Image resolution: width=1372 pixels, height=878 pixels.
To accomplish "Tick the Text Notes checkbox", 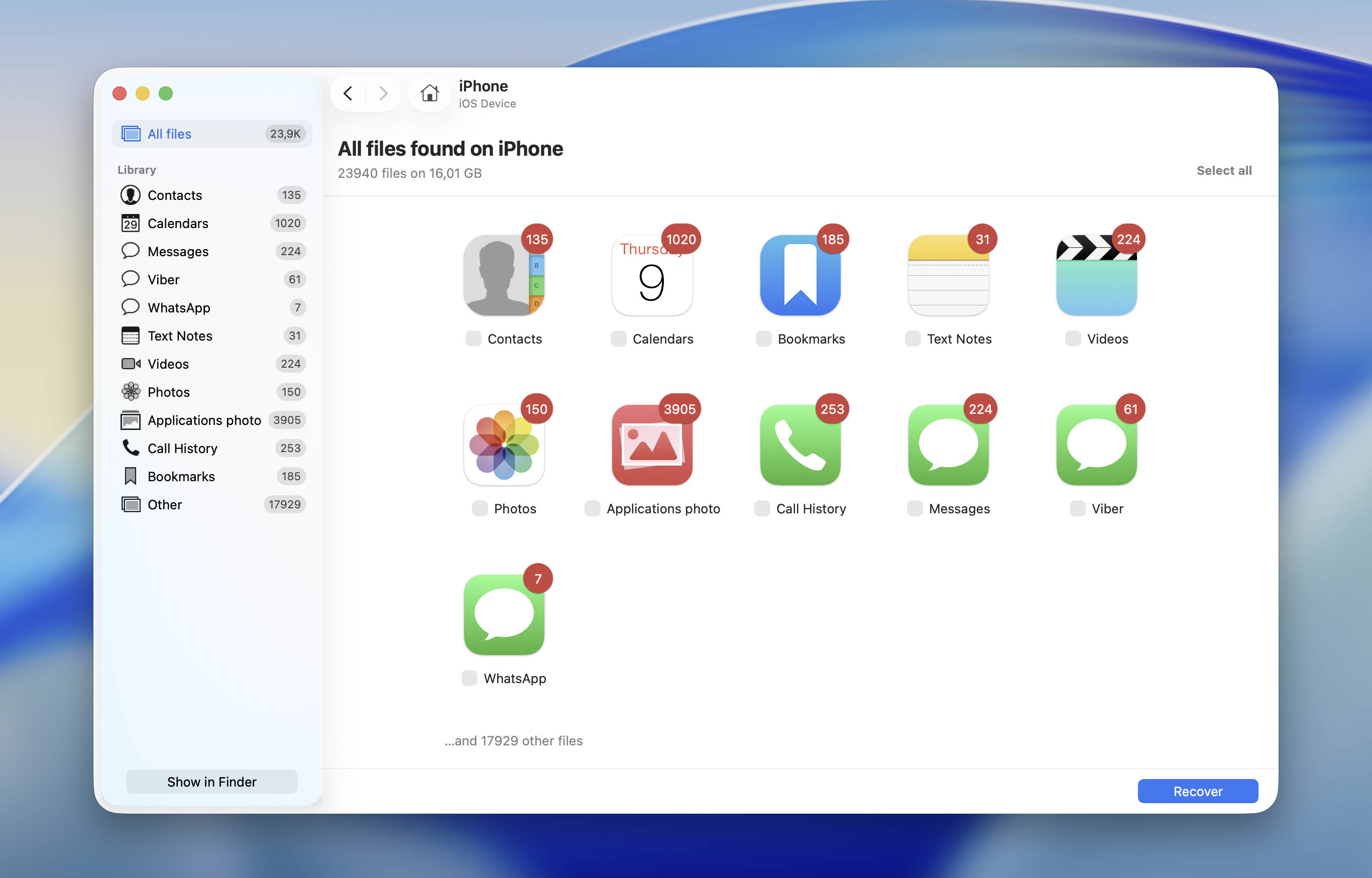I will 912,339.
